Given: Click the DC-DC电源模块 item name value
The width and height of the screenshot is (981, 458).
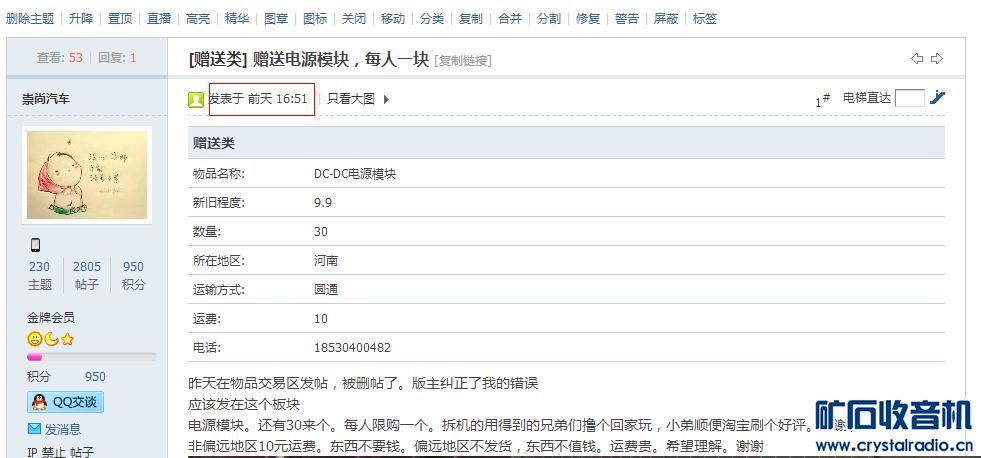Looking at the screenshot, I should (x=355, y=174).
